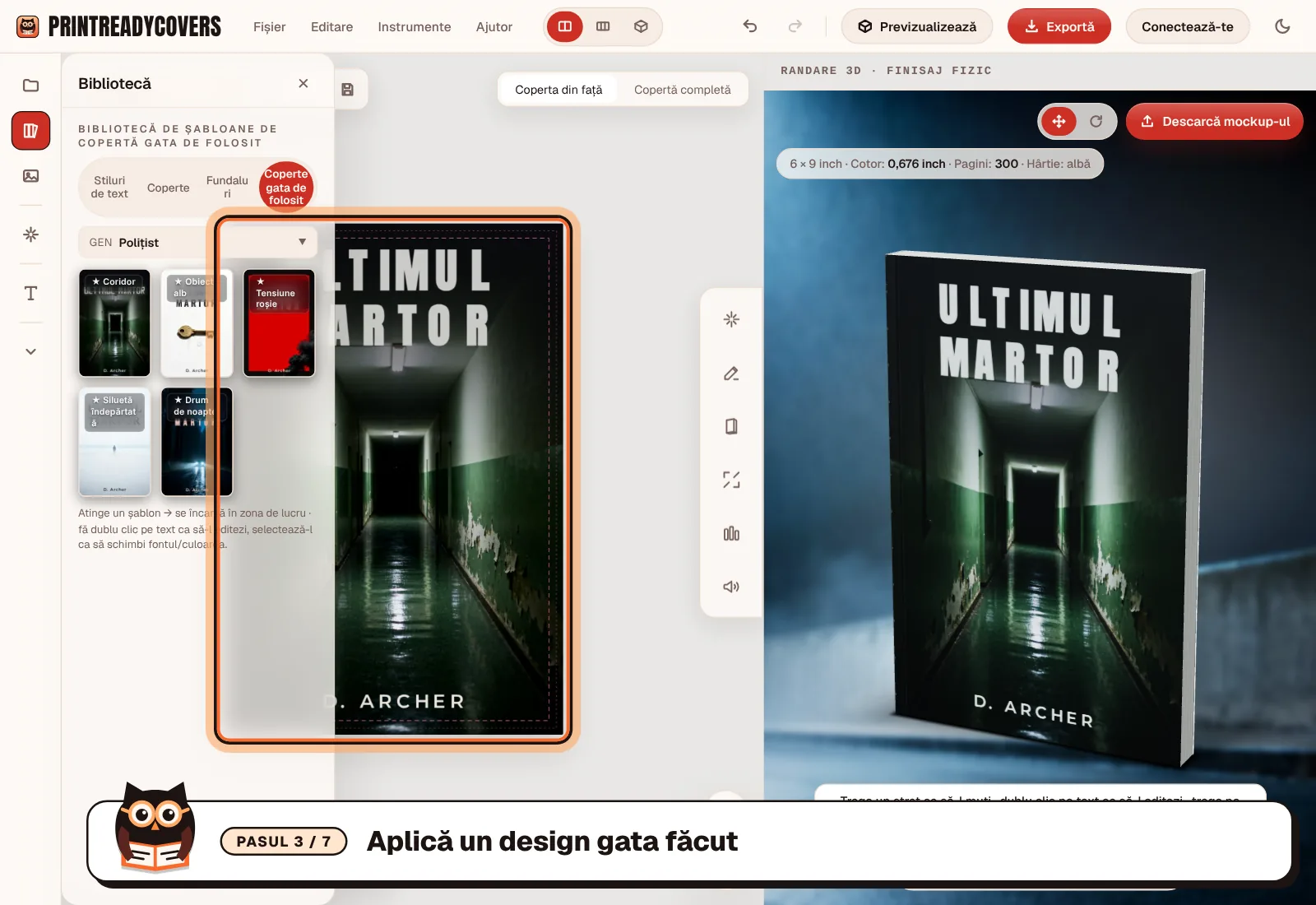This screenshot has height=905, width=1316.
Task: Select the Coperta din față tab
Action: tap(558, 90)
